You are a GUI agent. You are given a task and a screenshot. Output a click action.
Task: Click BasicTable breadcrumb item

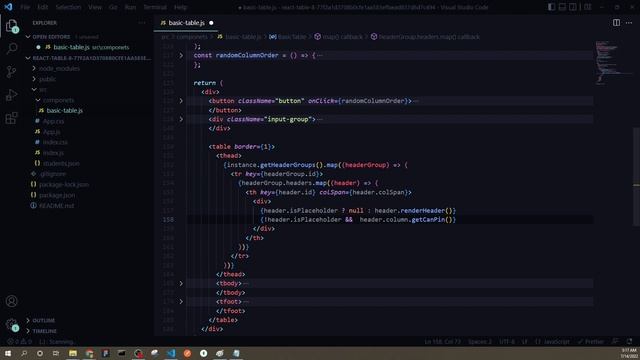click(288, 37)
